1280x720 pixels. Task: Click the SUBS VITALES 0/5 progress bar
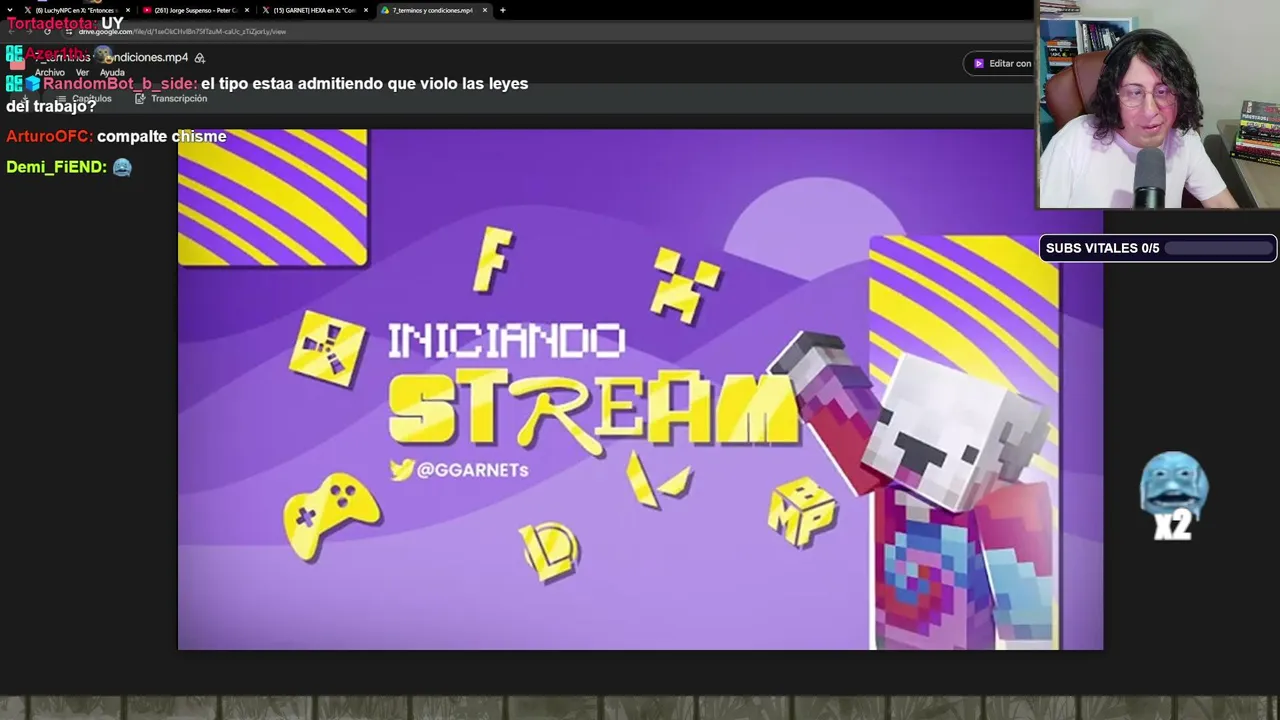point(1158,248)
